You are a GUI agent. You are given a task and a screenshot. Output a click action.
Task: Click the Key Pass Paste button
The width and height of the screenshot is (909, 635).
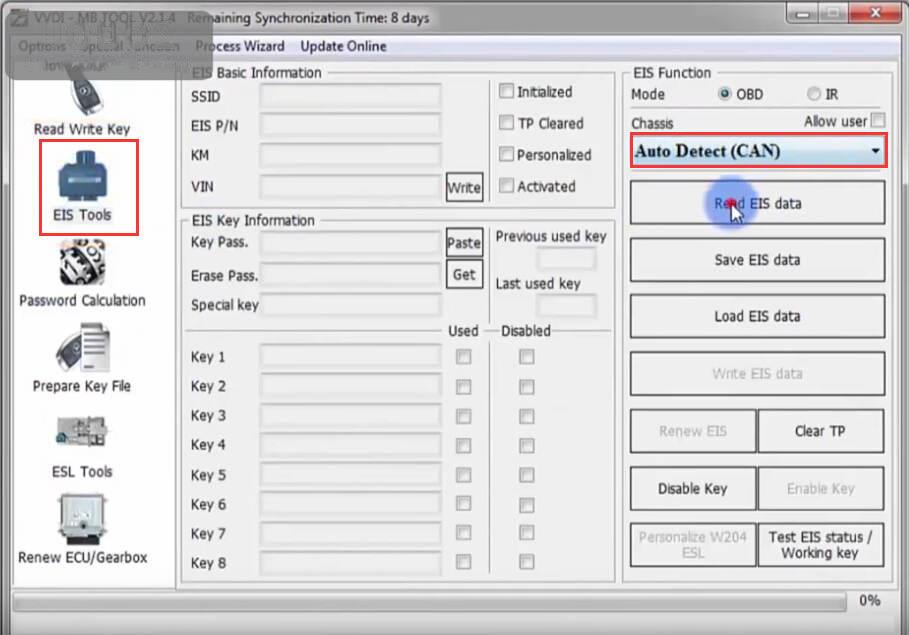coord(464,242)
